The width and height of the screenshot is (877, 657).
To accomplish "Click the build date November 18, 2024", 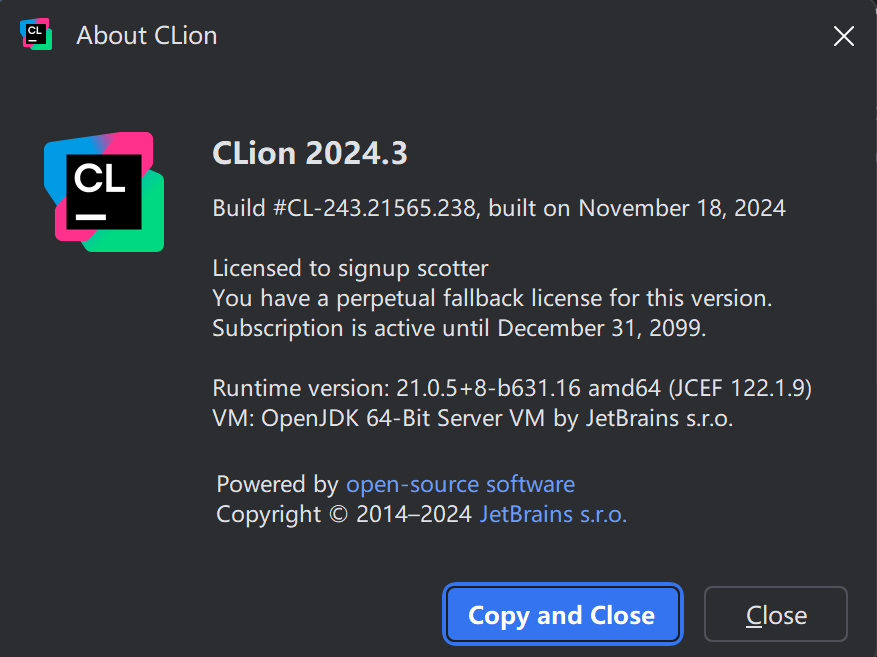I will pyautogui.click(x=682, y=209).
